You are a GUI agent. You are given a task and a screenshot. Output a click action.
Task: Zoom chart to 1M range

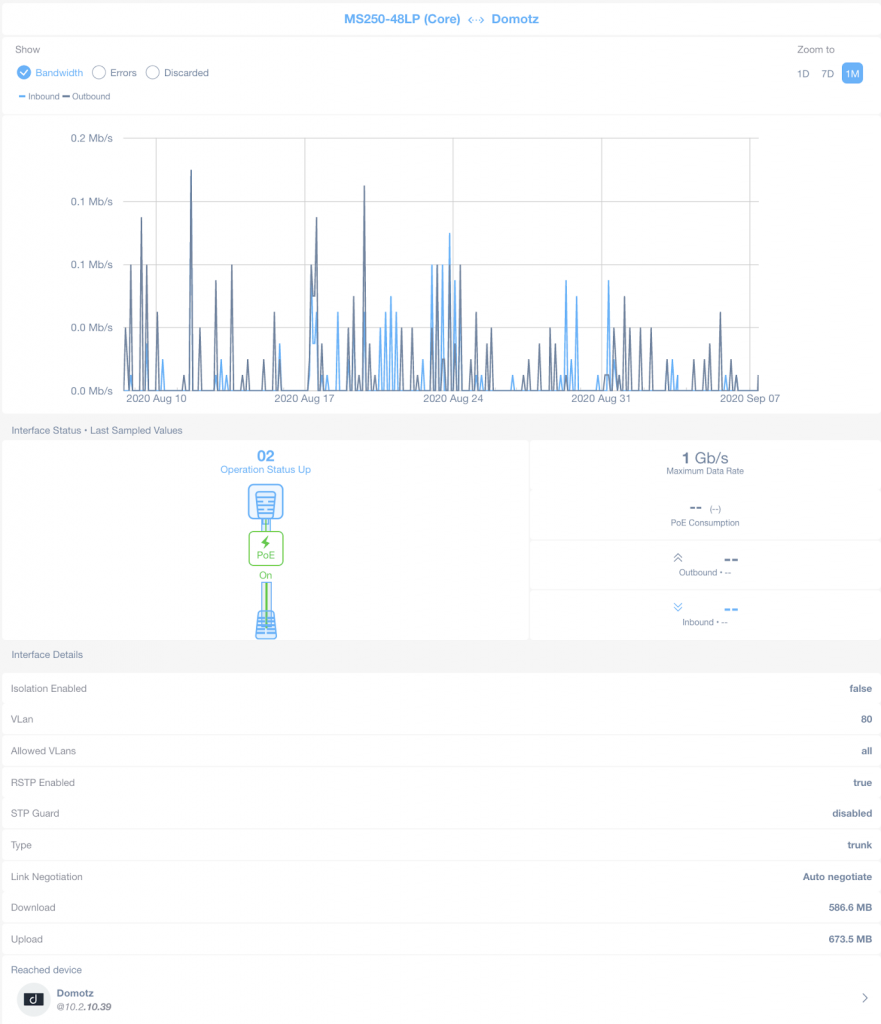(852, 74)
